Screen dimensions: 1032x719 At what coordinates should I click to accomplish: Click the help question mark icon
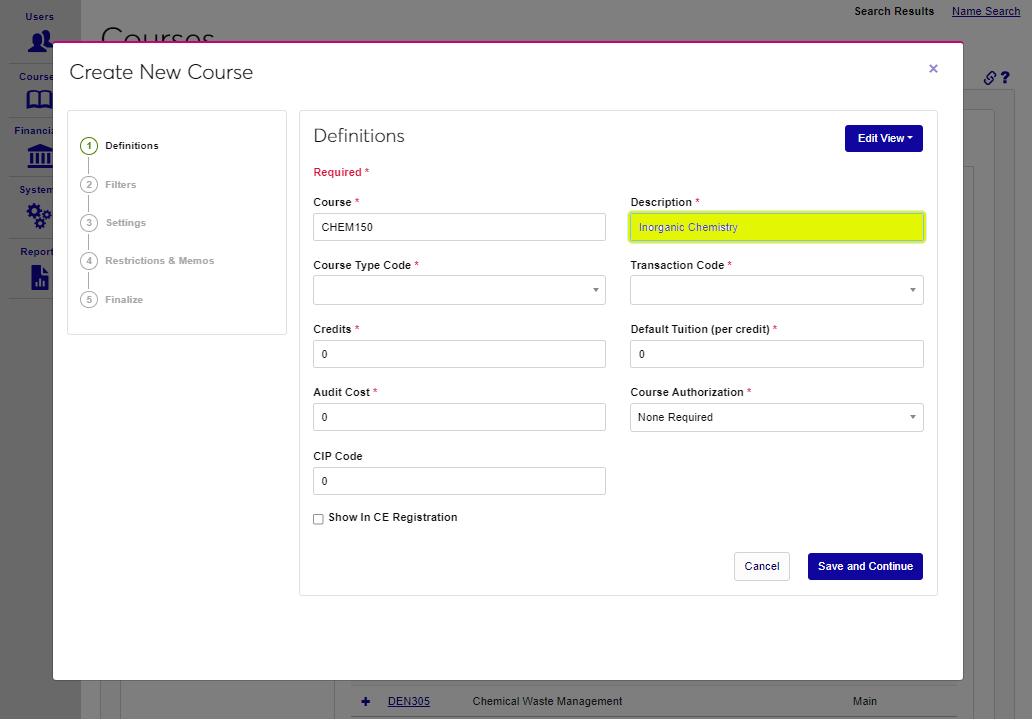click(x=1005, y=78)
